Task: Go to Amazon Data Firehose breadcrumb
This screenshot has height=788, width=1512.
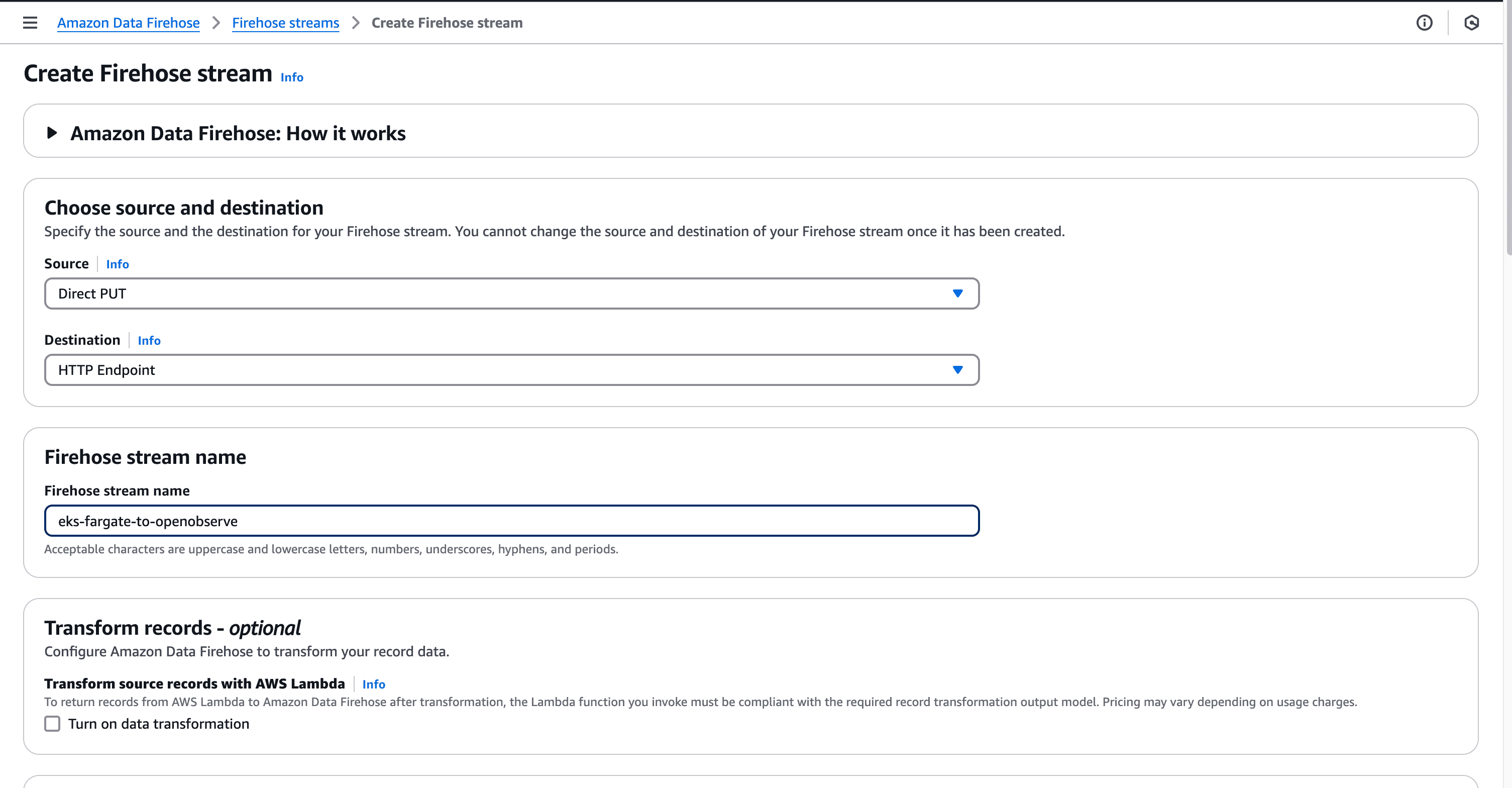Action: (128, 23)
